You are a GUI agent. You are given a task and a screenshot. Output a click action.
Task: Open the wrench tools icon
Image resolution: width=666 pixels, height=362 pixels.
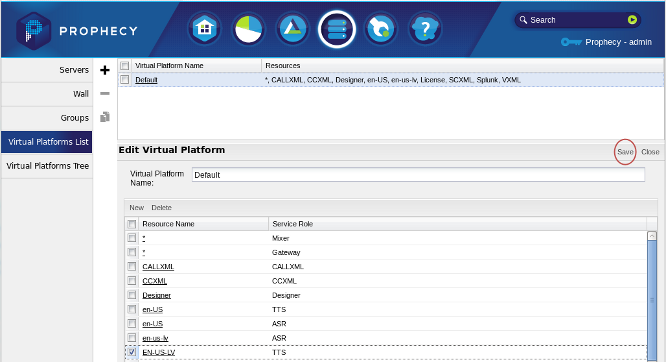[381, 29]
